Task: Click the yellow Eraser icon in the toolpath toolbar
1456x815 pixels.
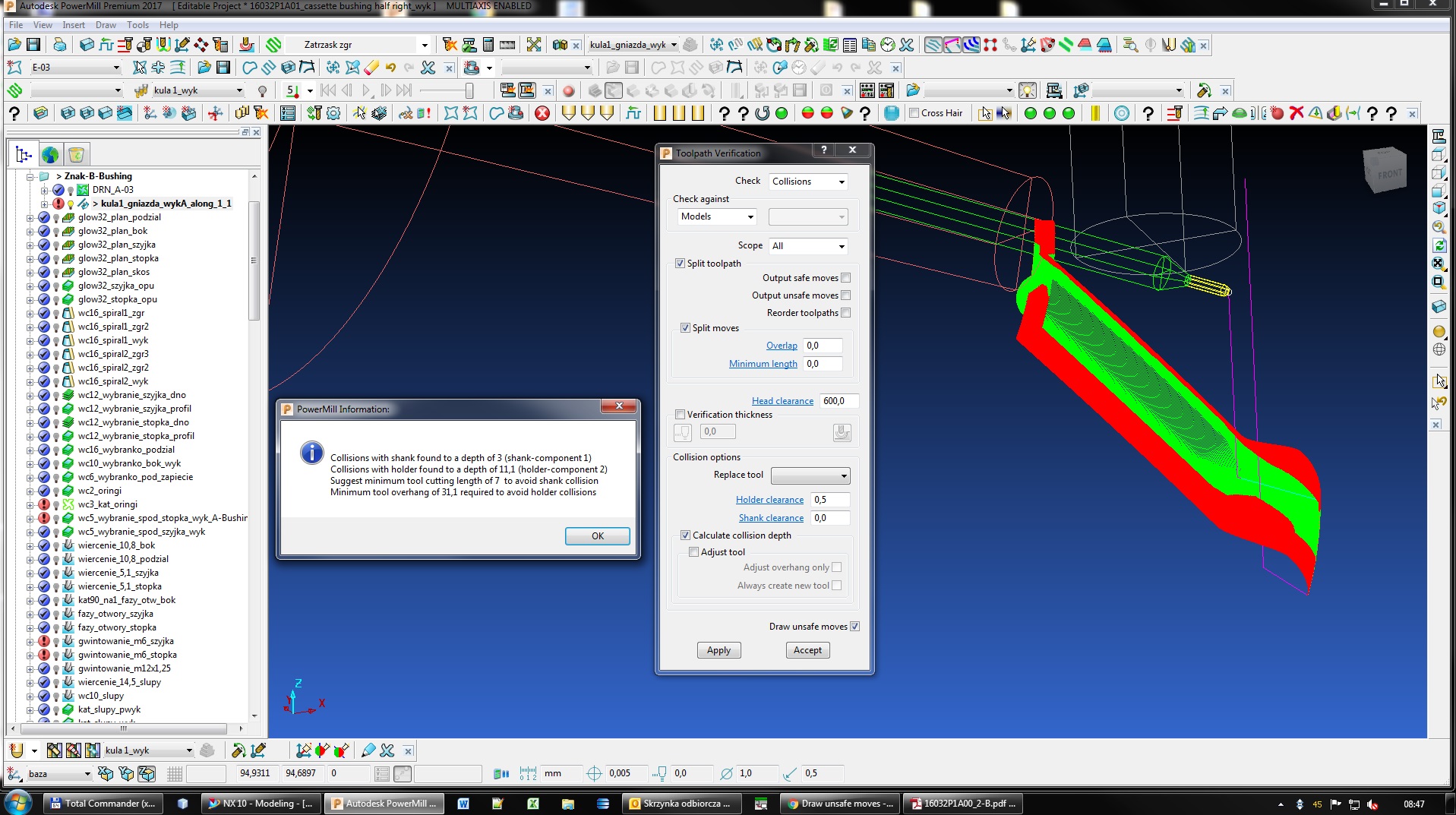Action: (371, 67)
